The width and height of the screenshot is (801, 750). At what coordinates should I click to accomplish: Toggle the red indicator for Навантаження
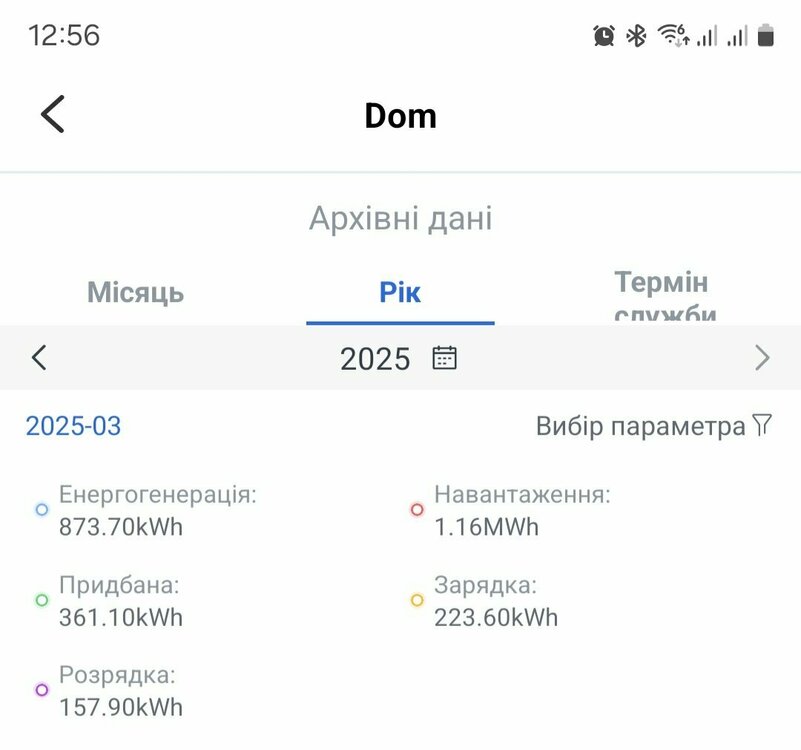coord(417,509)
